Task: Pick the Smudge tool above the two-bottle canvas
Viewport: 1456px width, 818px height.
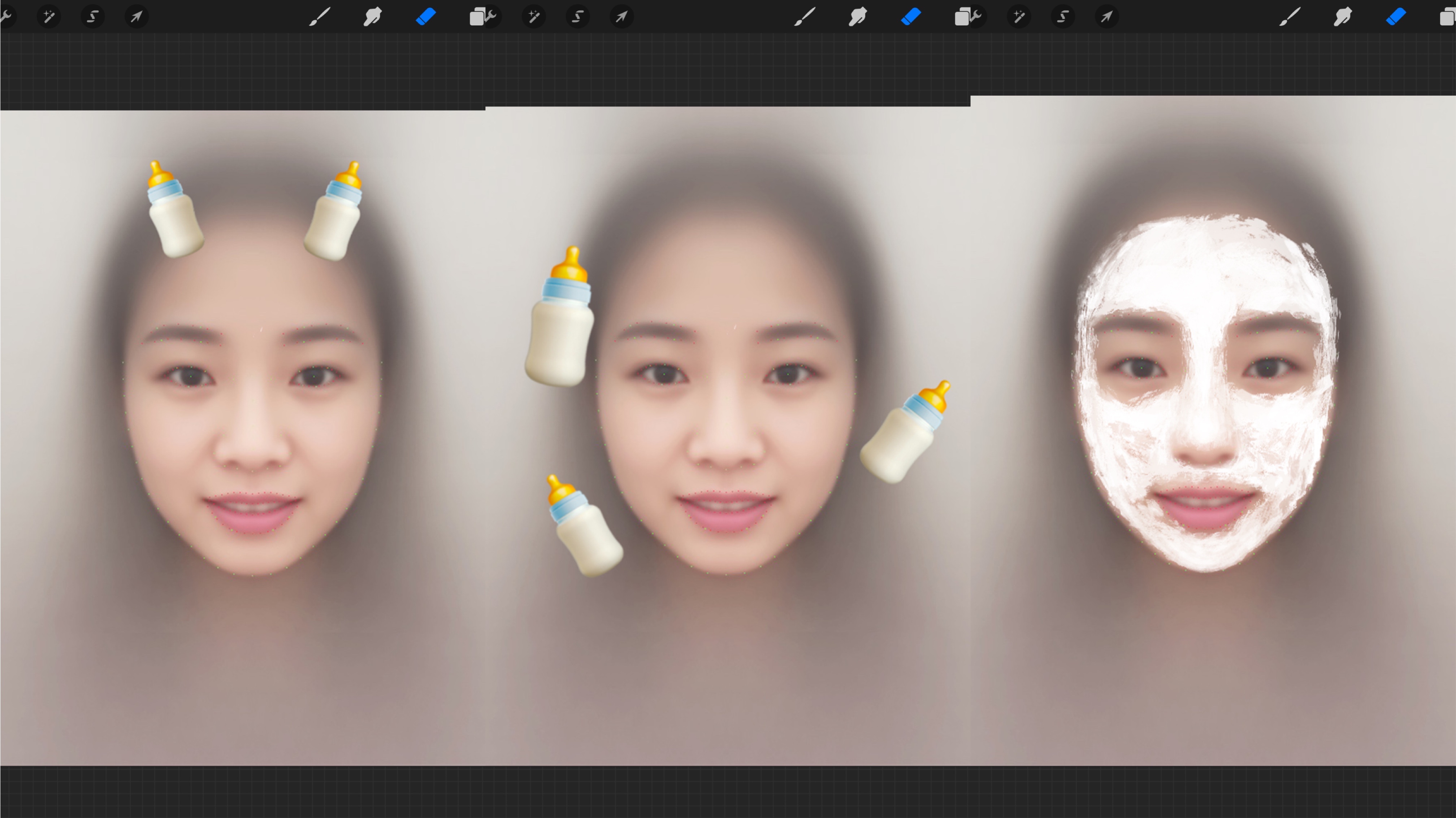Action: pyautogui.click(x=372, y=17)
